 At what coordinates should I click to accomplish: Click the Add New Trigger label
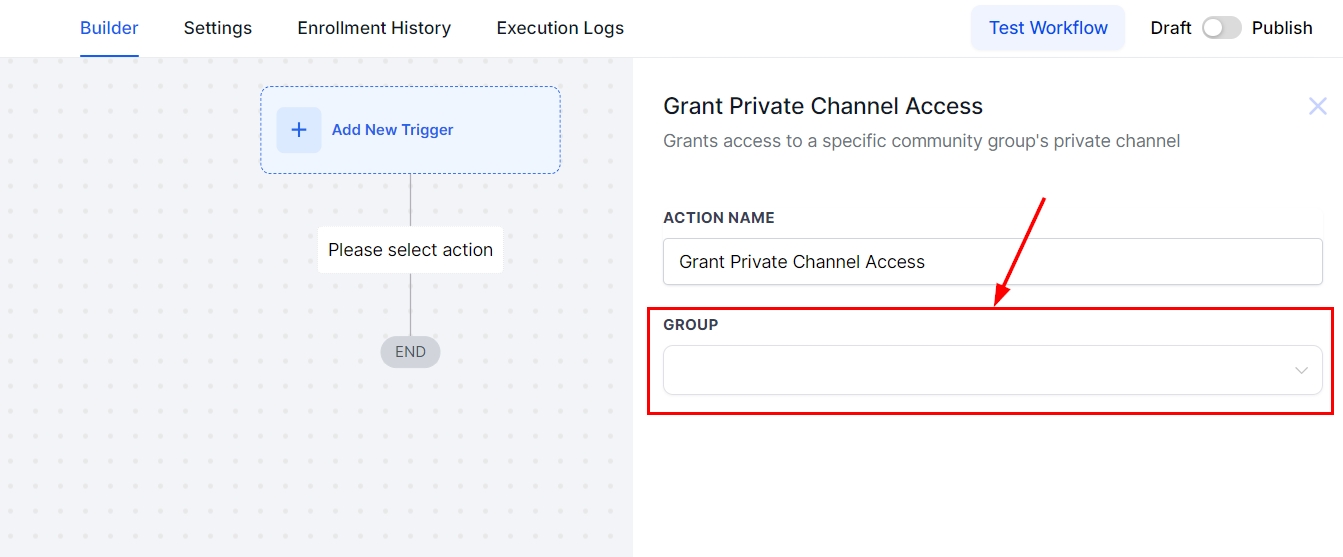coord(393,130)
